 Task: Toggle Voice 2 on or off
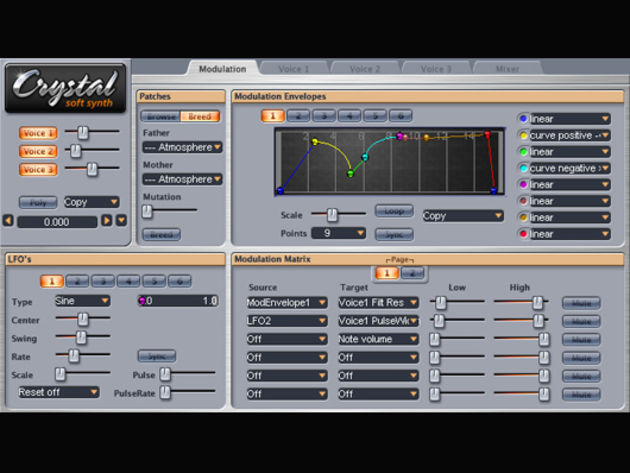point(38,152)
